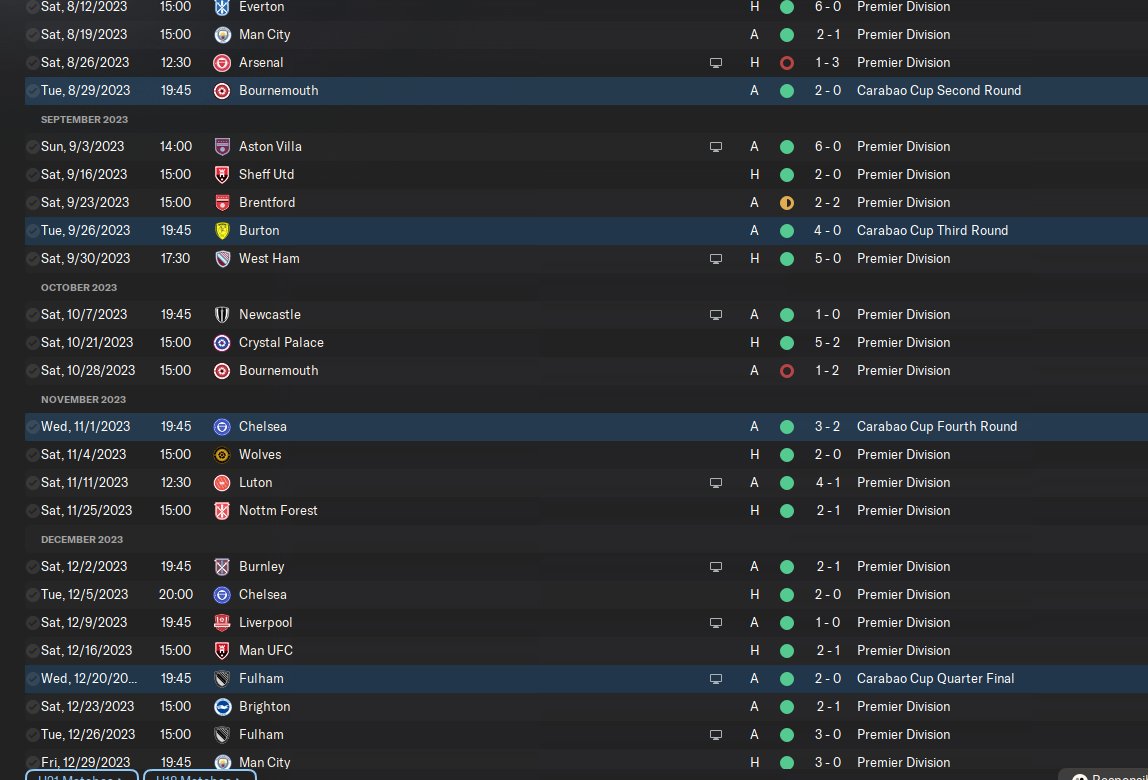Click the 6 - 0 score against Aston Villa

827,146
